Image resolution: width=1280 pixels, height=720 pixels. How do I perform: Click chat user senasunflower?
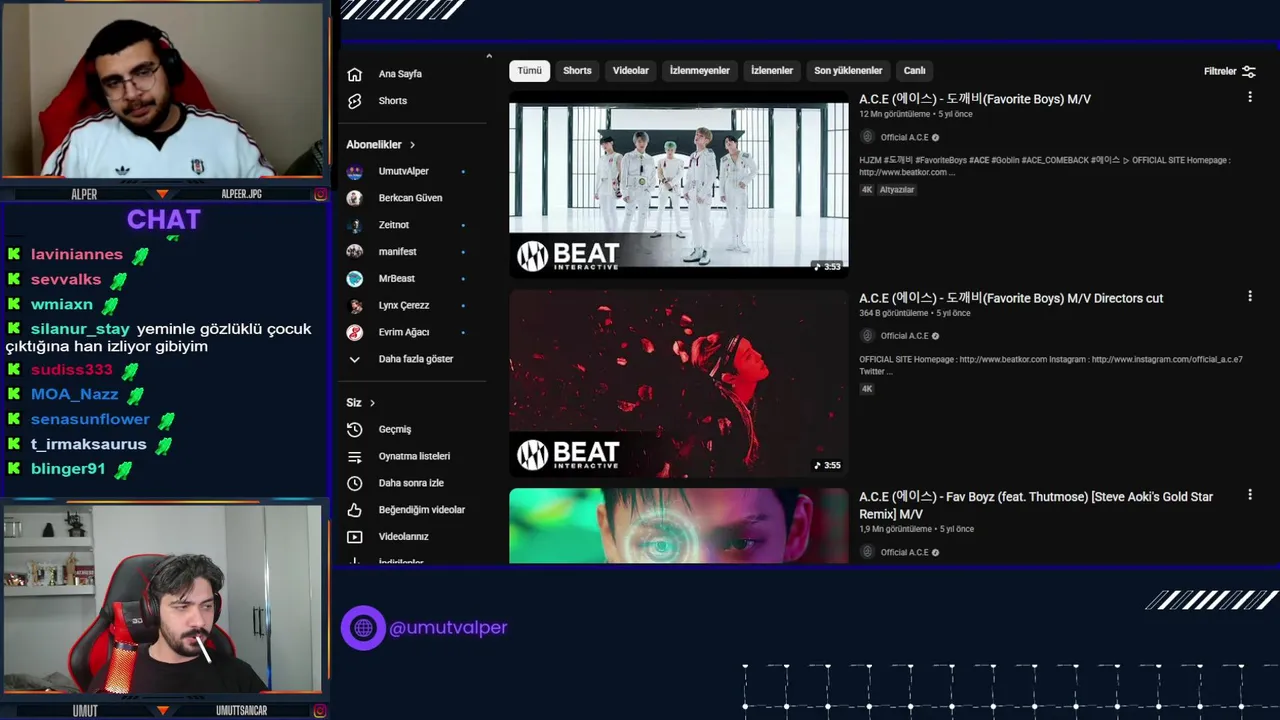click(90, 420)
